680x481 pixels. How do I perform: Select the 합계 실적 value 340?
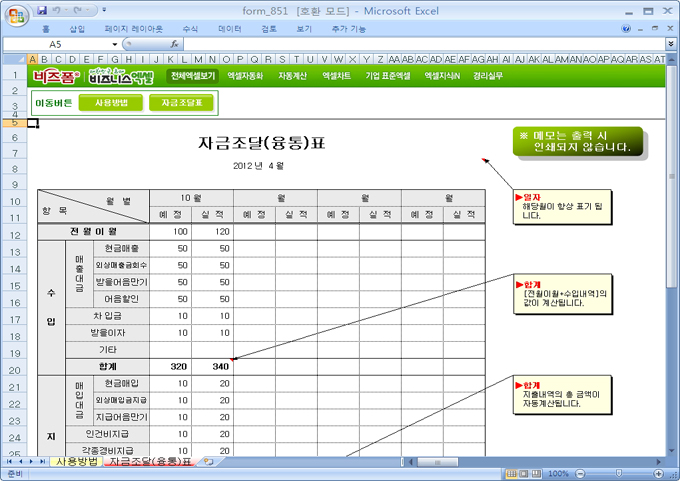(212, 366)
